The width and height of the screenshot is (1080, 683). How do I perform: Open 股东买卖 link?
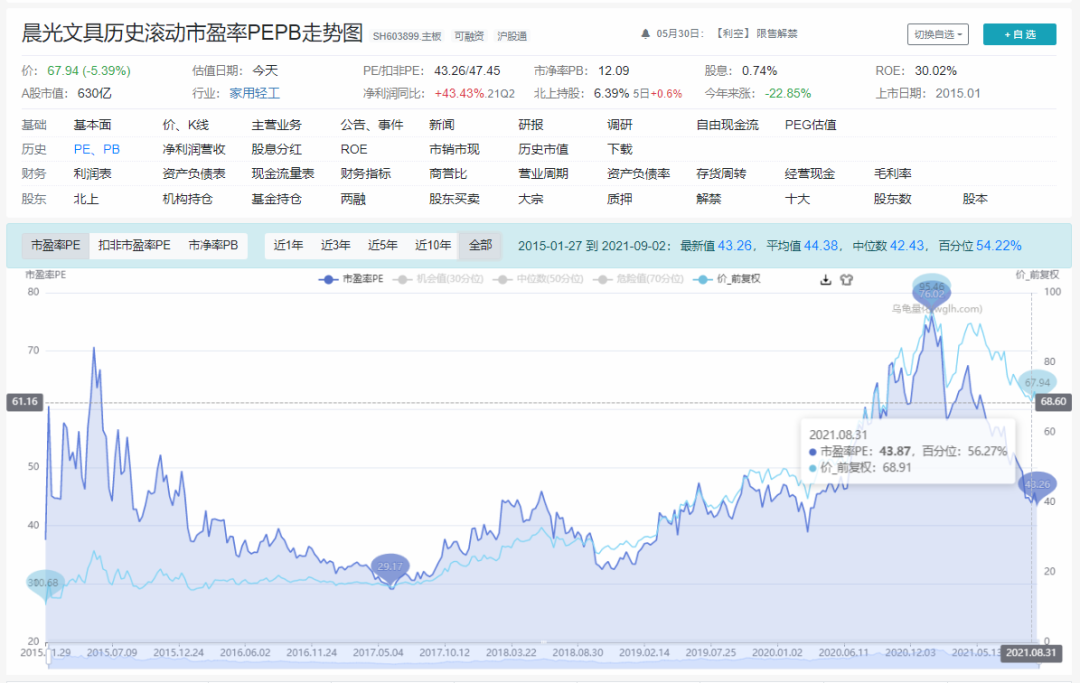click(x=454, y=199)
